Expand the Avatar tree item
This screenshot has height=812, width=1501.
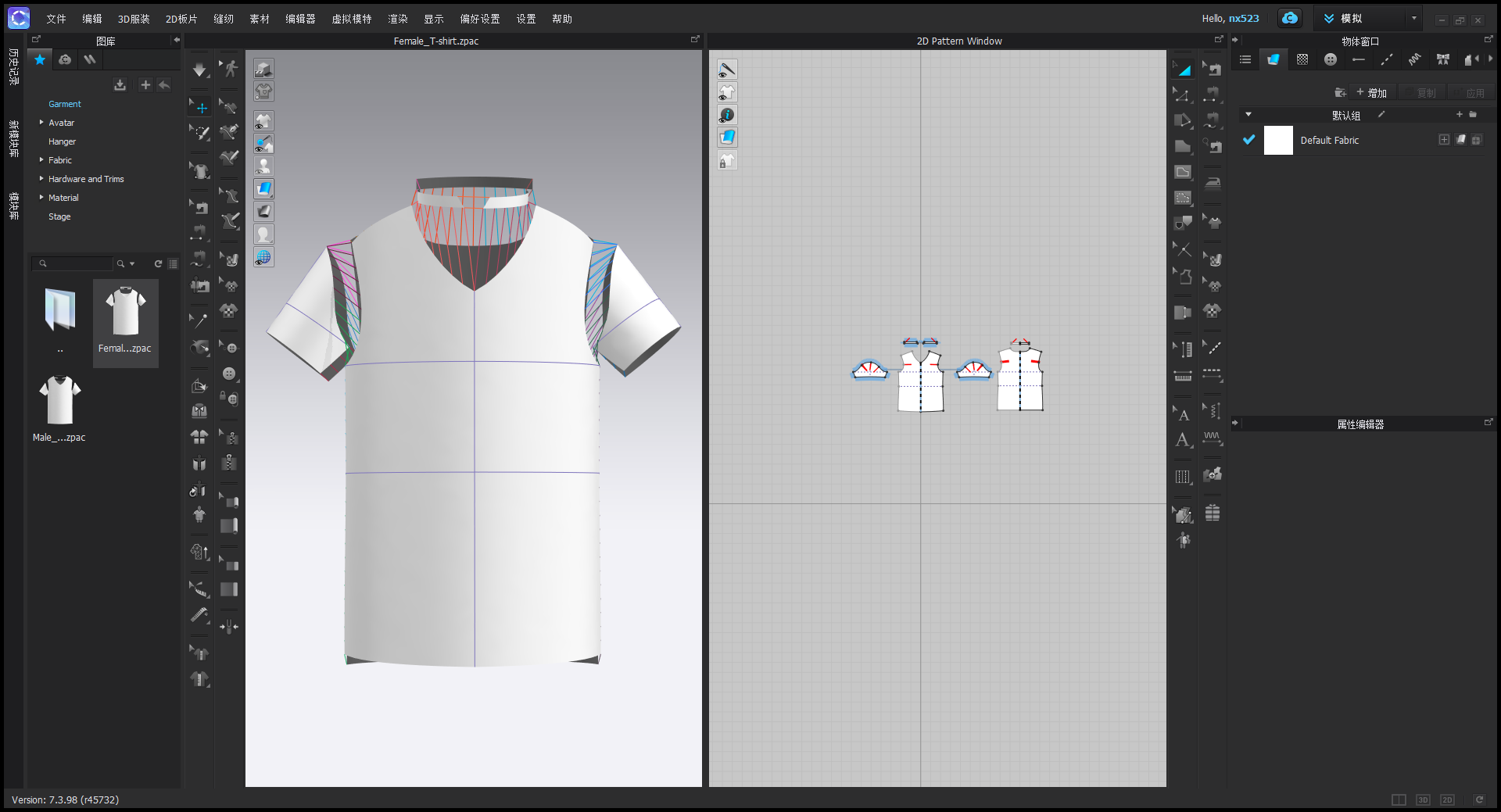click(x=41, y=122)
